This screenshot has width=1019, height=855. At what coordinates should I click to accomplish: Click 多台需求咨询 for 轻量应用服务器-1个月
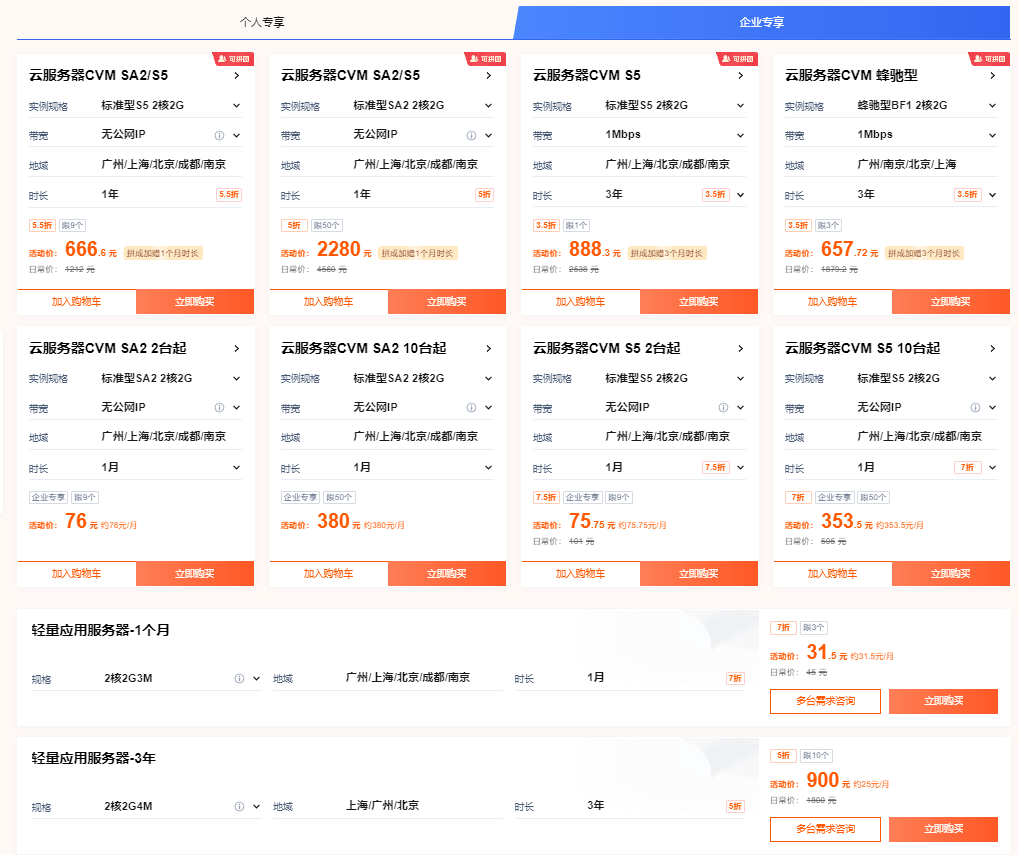click(825, 701)
